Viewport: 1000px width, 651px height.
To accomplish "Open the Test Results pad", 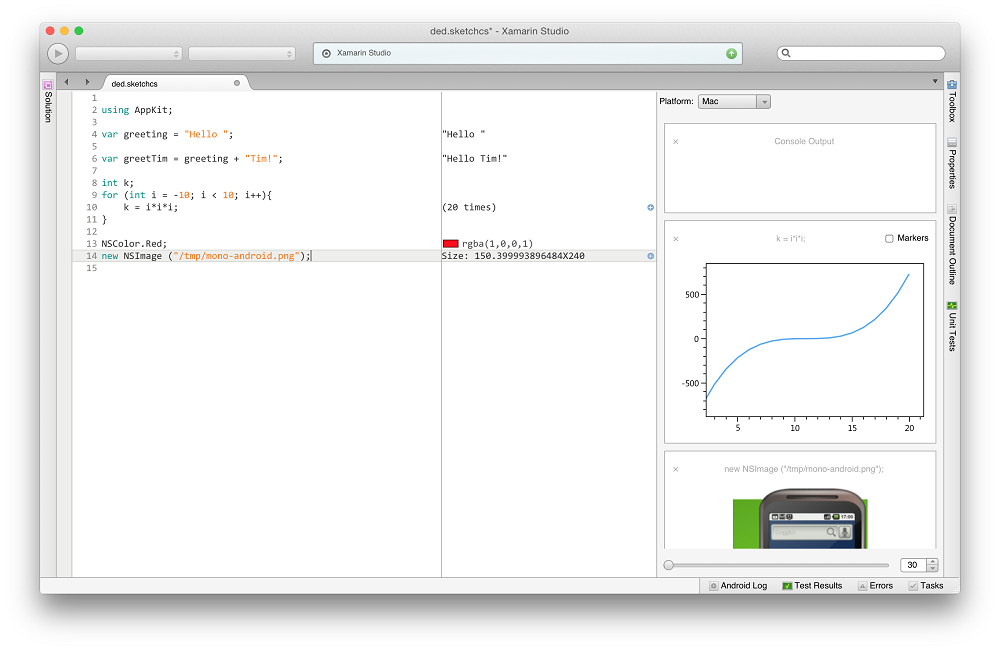I will click(x=812, y=585).
